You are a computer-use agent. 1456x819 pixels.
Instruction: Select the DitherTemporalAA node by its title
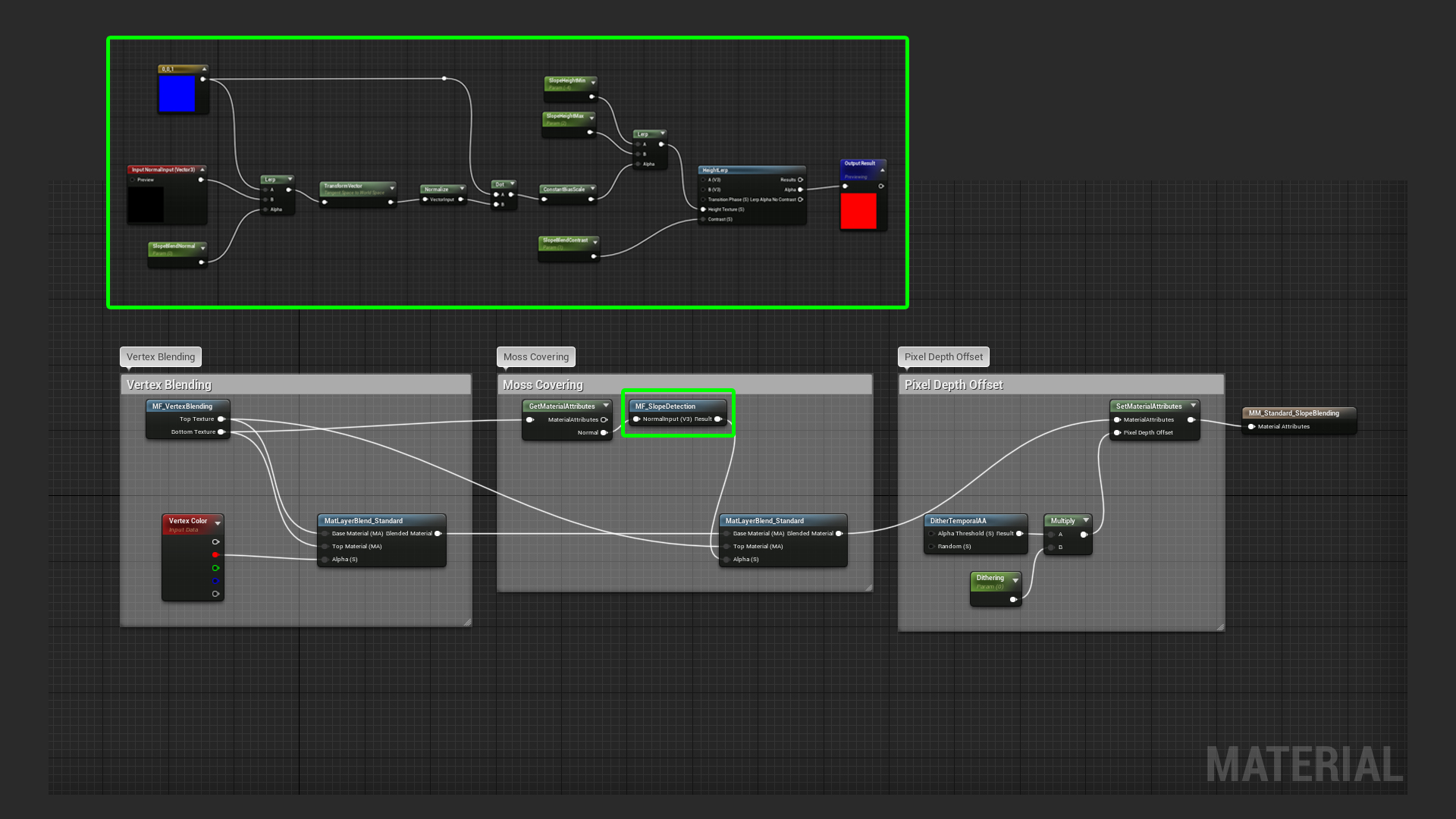click(959, 521)
